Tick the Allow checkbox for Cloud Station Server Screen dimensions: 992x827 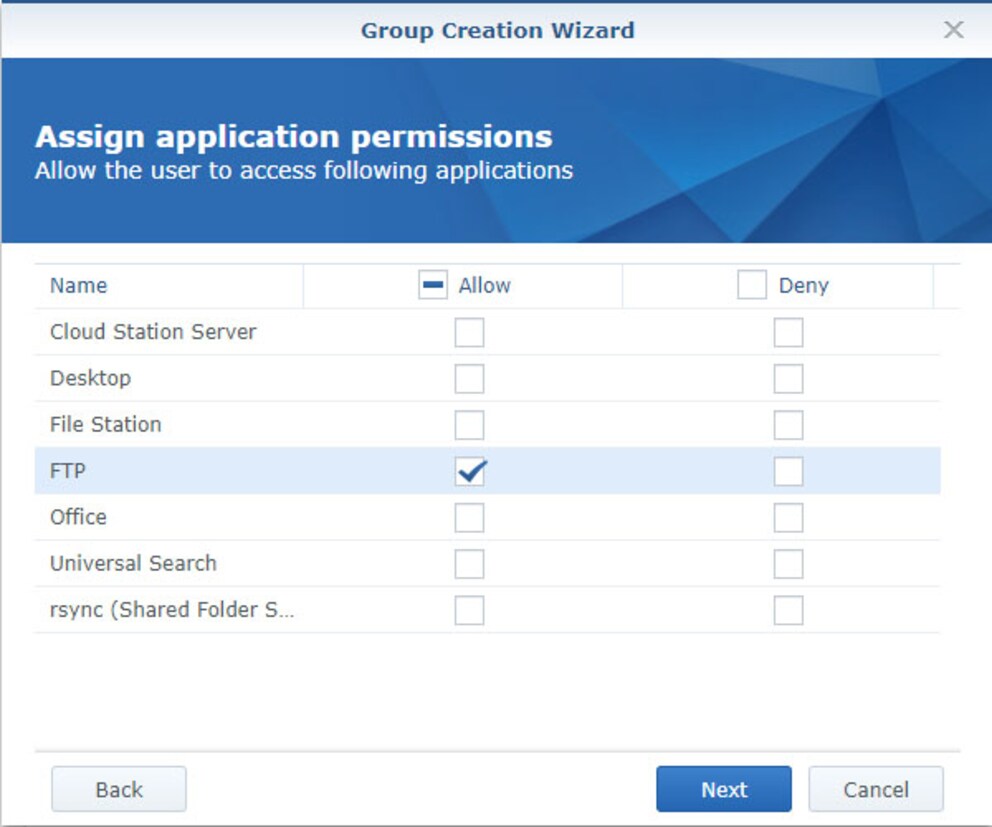pos(469,332)
